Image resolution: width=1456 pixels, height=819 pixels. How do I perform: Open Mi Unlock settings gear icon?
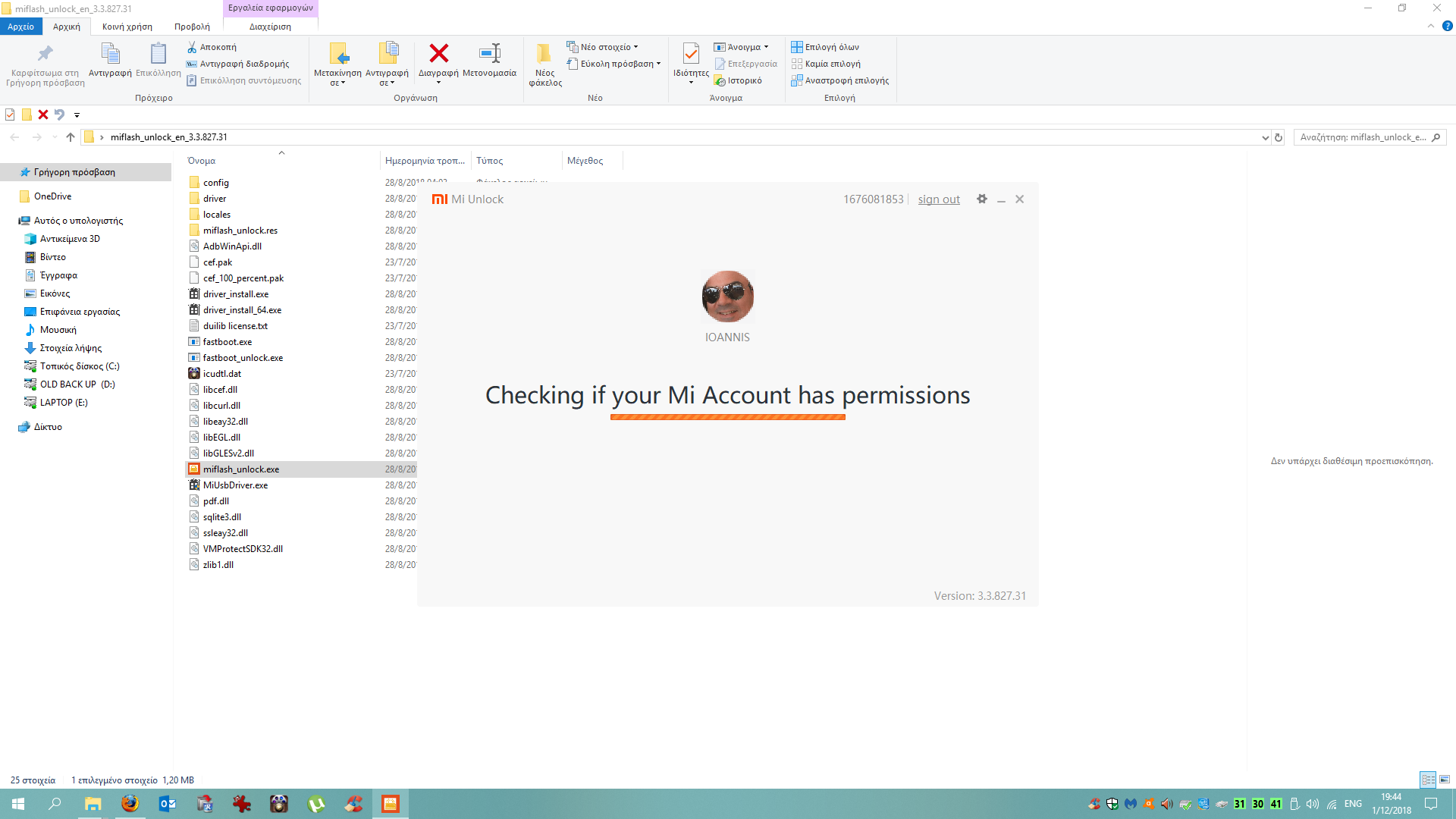[982, 199]
